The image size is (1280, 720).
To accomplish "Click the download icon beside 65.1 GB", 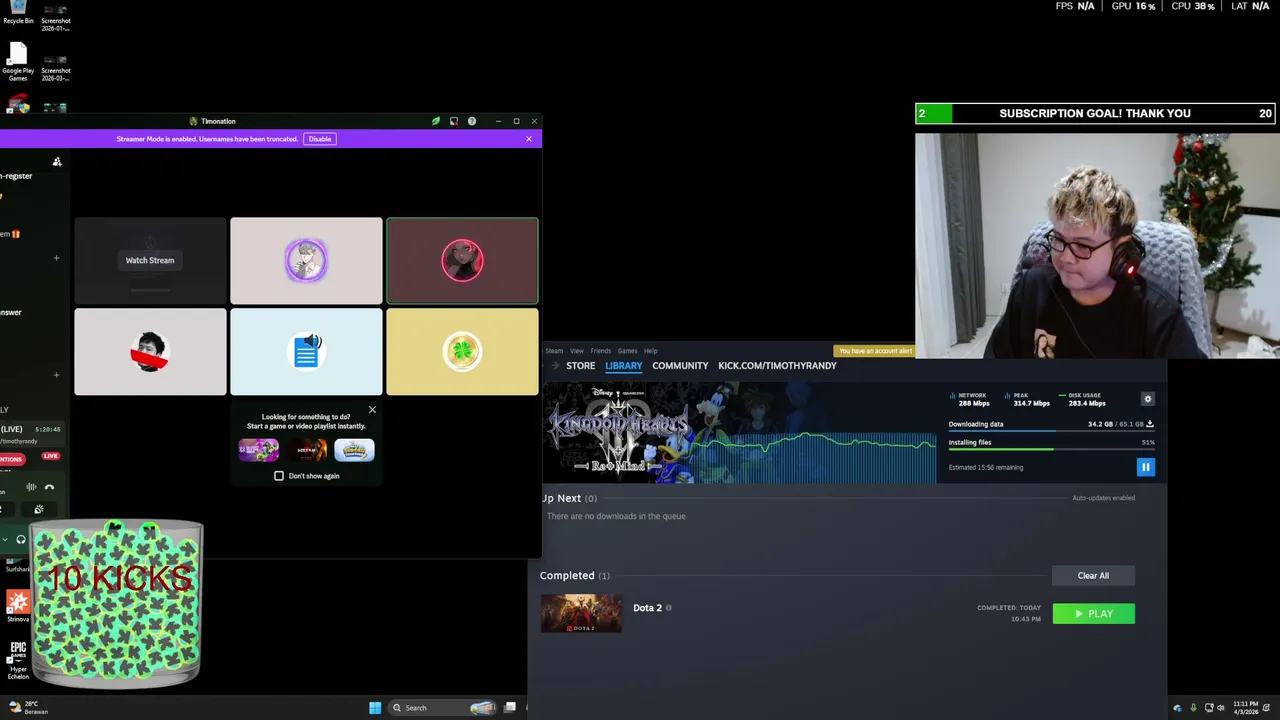I will pos(1150,424).
